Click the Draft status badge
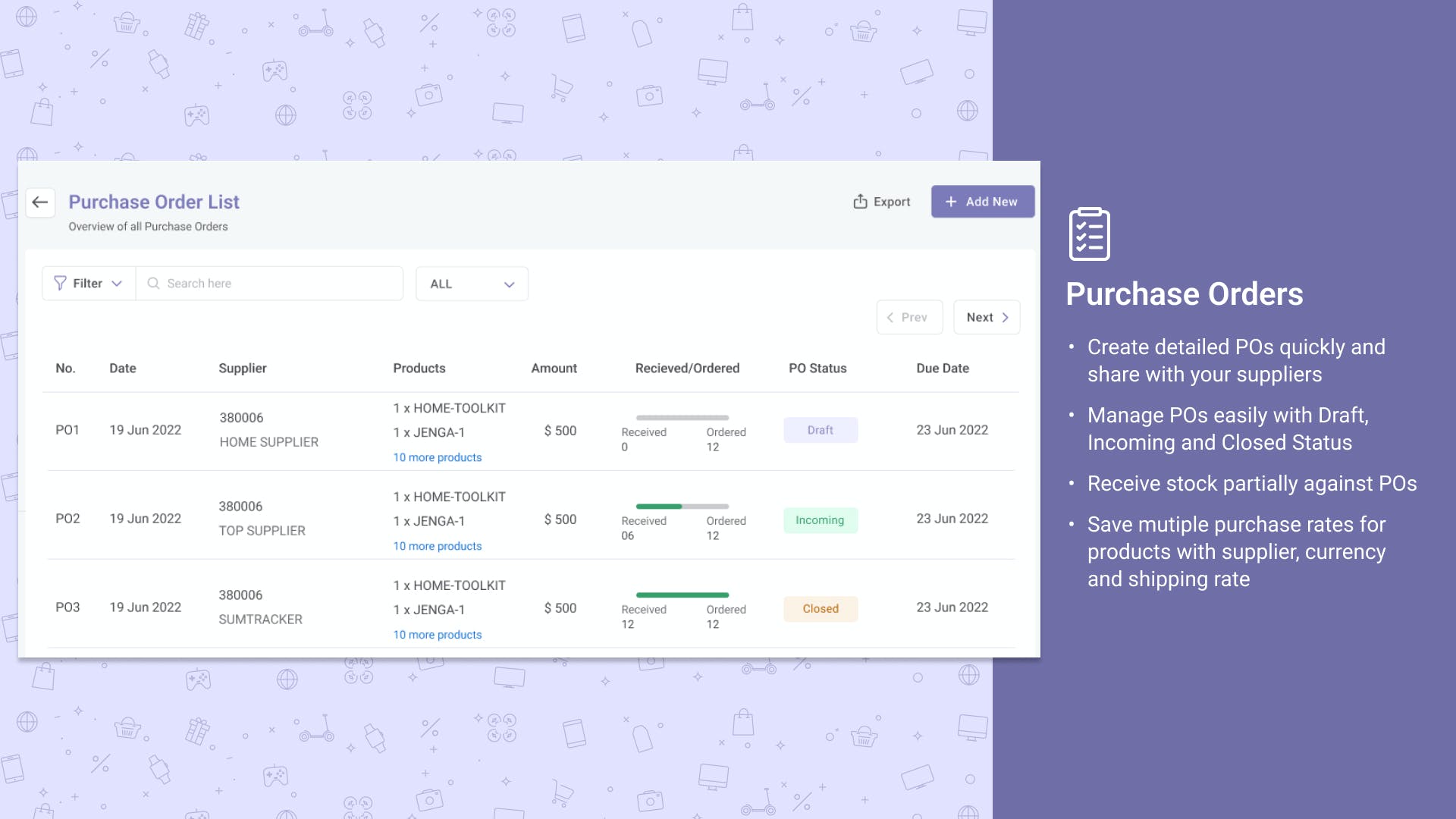The width and height of the screenshot is (1456, 819). click(820, 430)
